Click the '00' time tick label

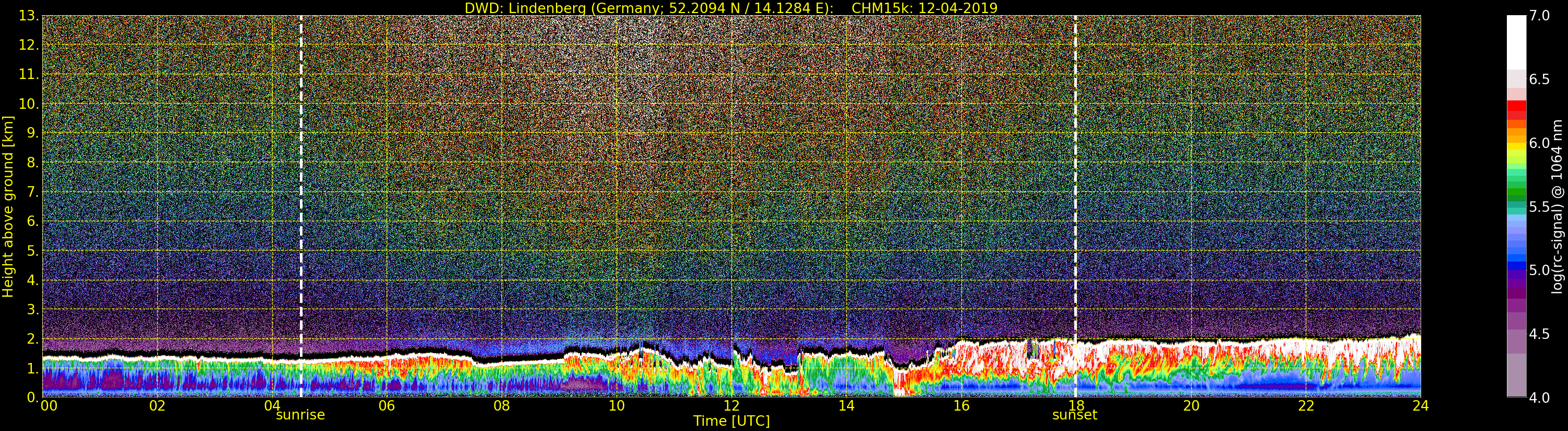[49, 406]
